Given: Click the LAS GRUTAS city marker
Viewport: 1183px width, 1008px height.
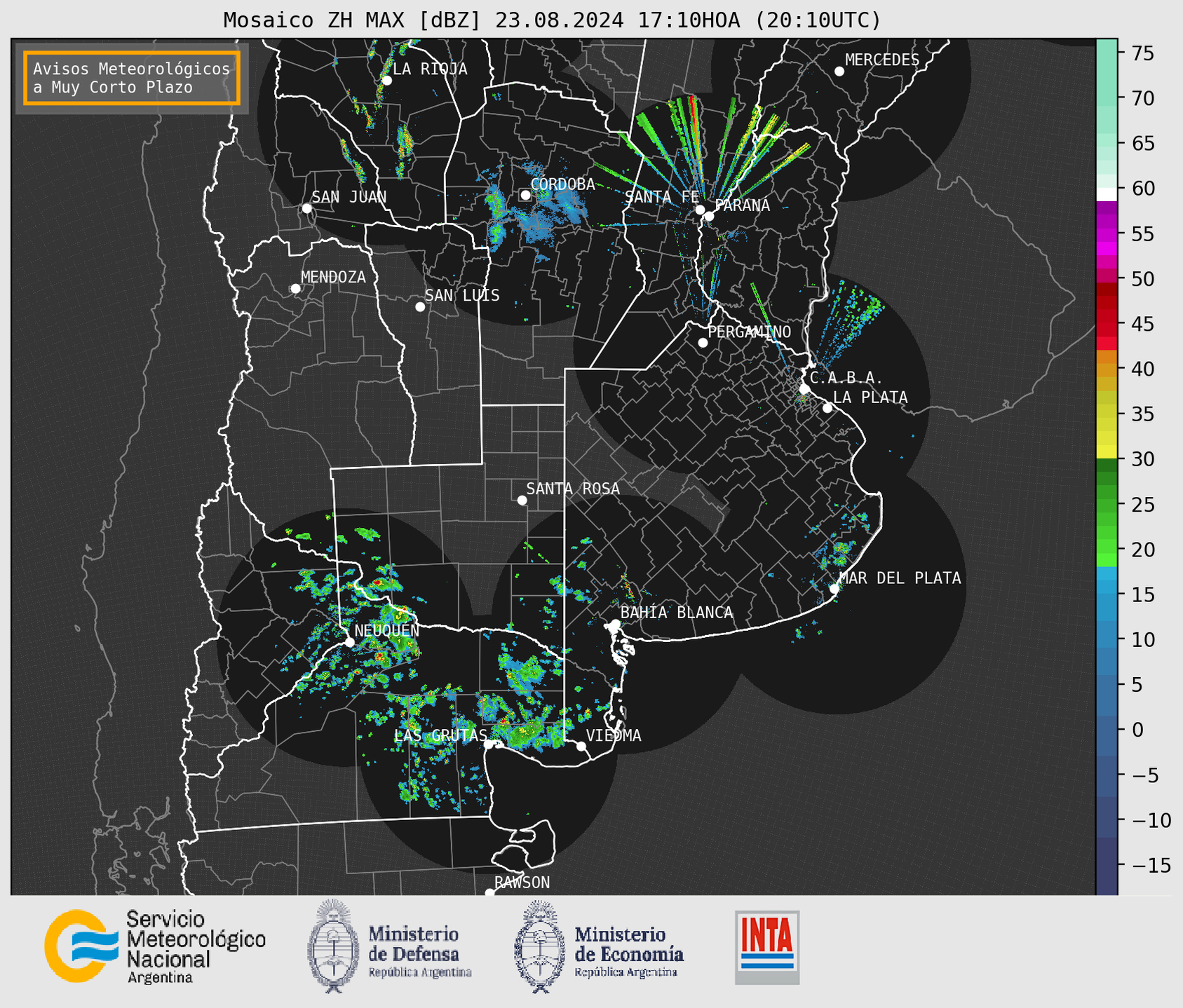Looking at the screenshot, I should (x=489, y=744).
